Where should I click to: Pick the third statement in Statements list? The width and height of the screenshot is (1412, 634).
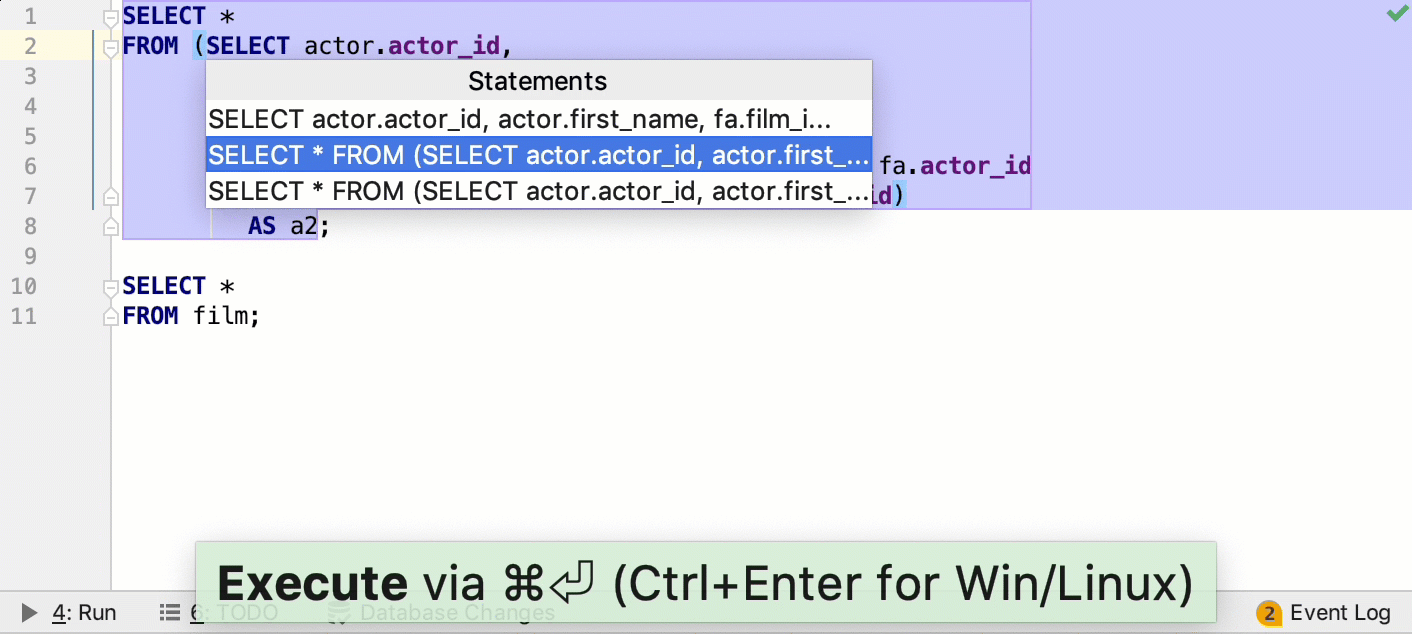pos(538,191)
